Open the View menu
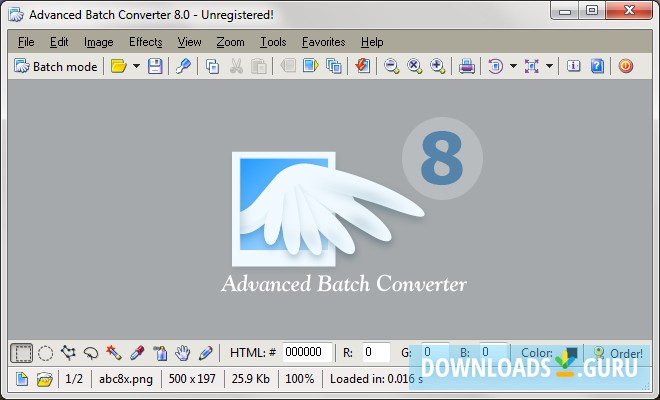This screenshot has width=660, height=400. point(189,42)
